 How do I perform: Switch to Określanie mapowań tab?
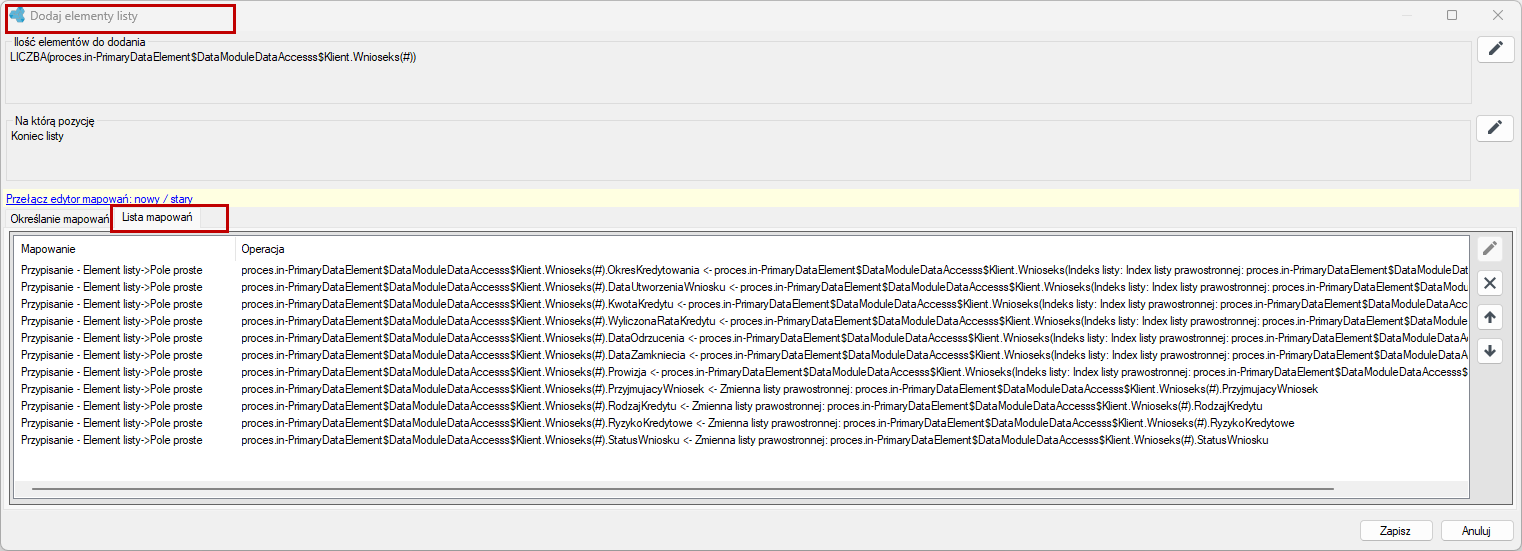coord(58,218)
